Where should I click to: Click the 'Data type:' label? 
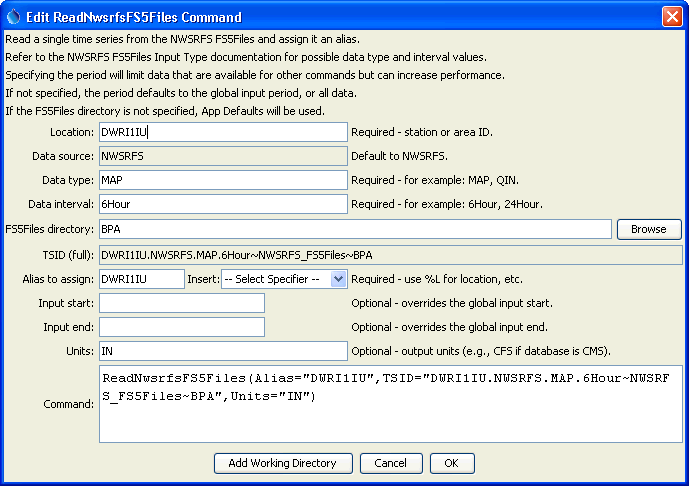(68, 180)
